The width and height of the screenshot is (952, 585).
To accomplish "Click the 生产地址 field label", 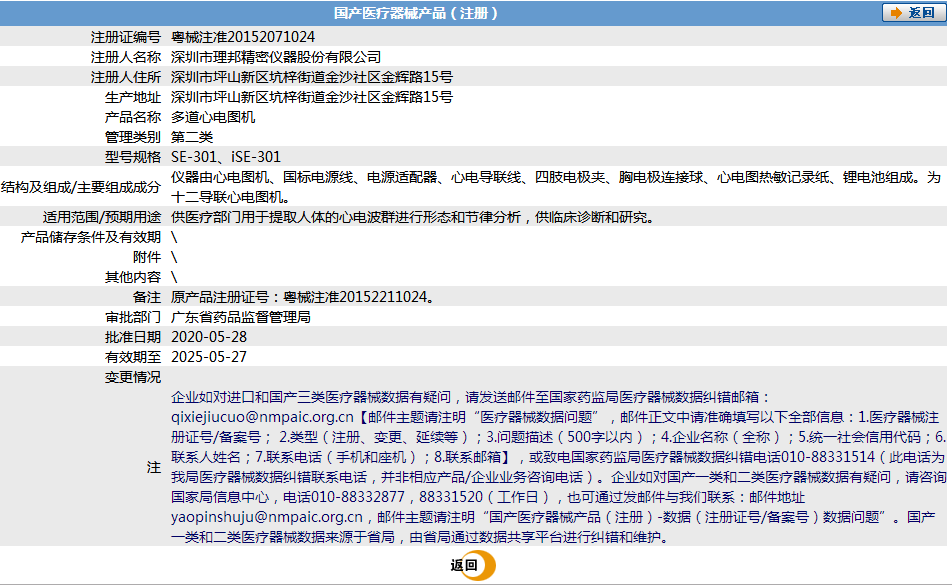I will click(133, 97).
